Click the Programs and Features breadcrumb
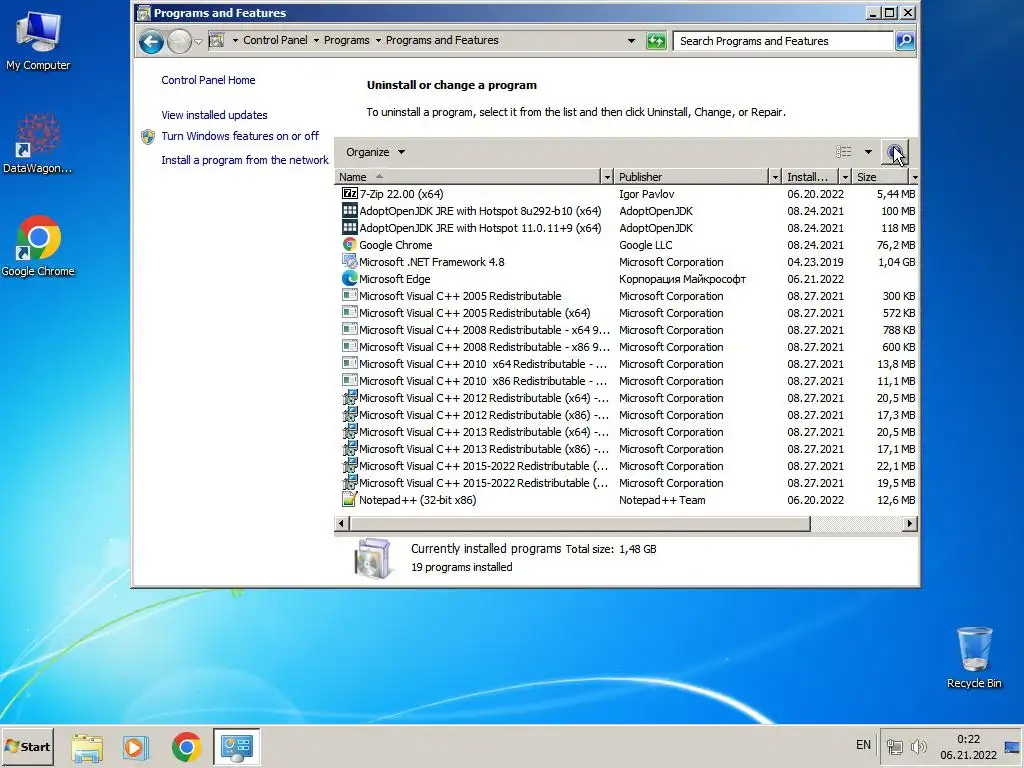This screenshot has width=1024, height=768. pyautogui.click(x=442, y=40)
